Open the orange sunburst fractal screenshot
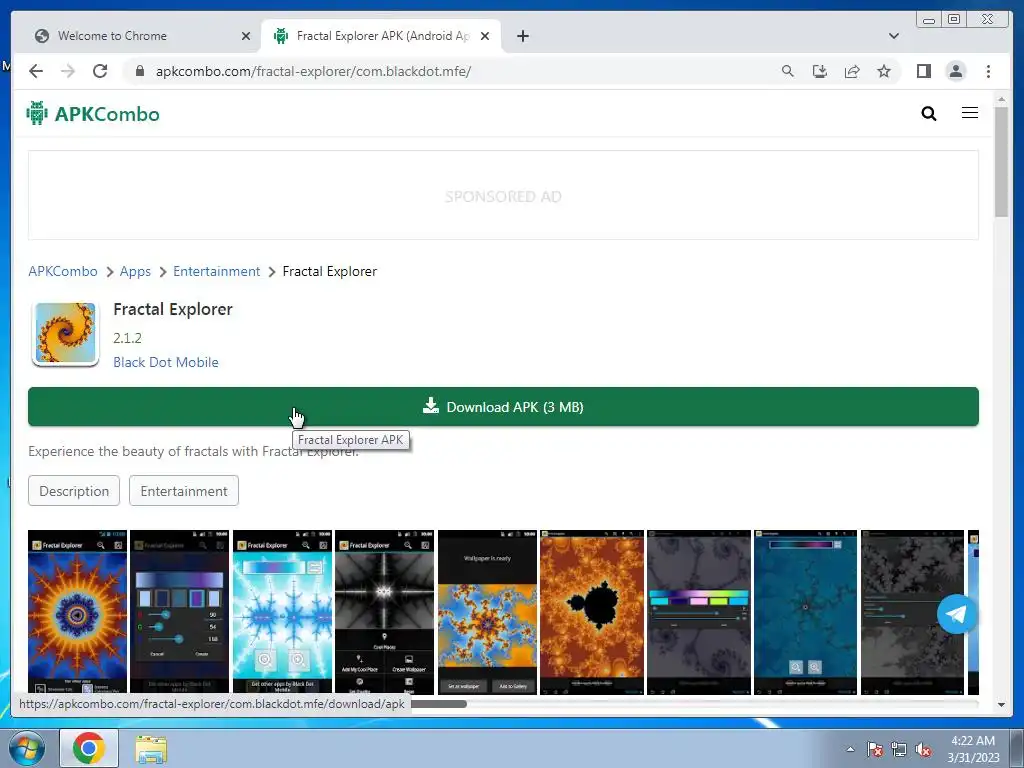This screenshot has width=1024, height=768. [78, 612]
